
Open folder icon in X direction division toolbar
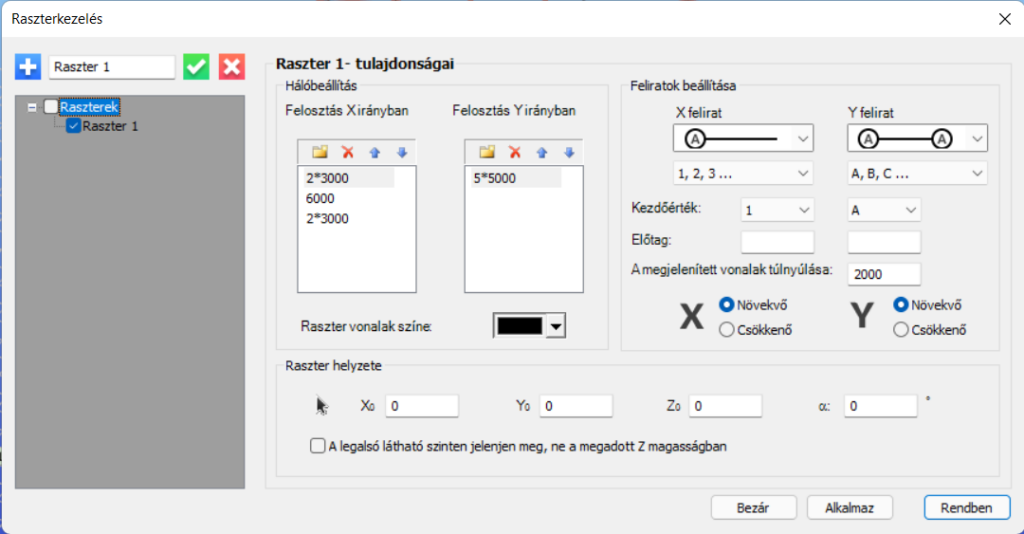pos(320,152)
